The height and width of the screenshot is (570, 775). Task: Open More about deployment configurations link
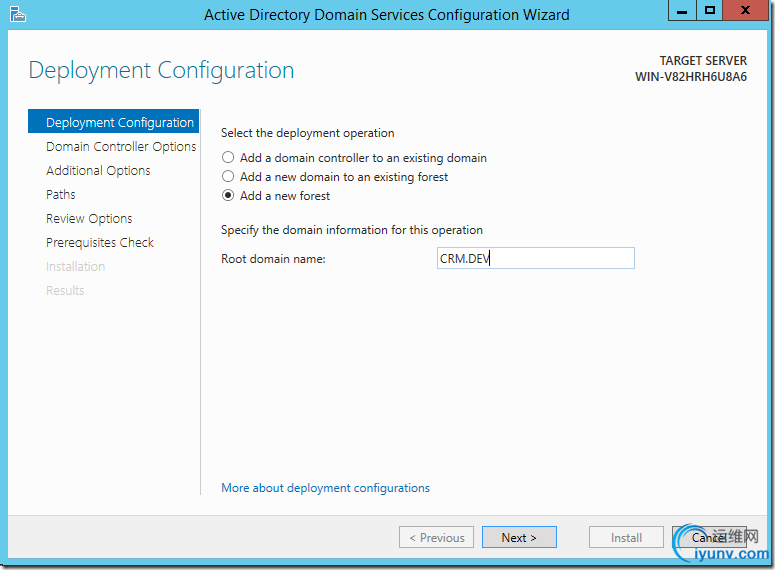tap(325, 488)
